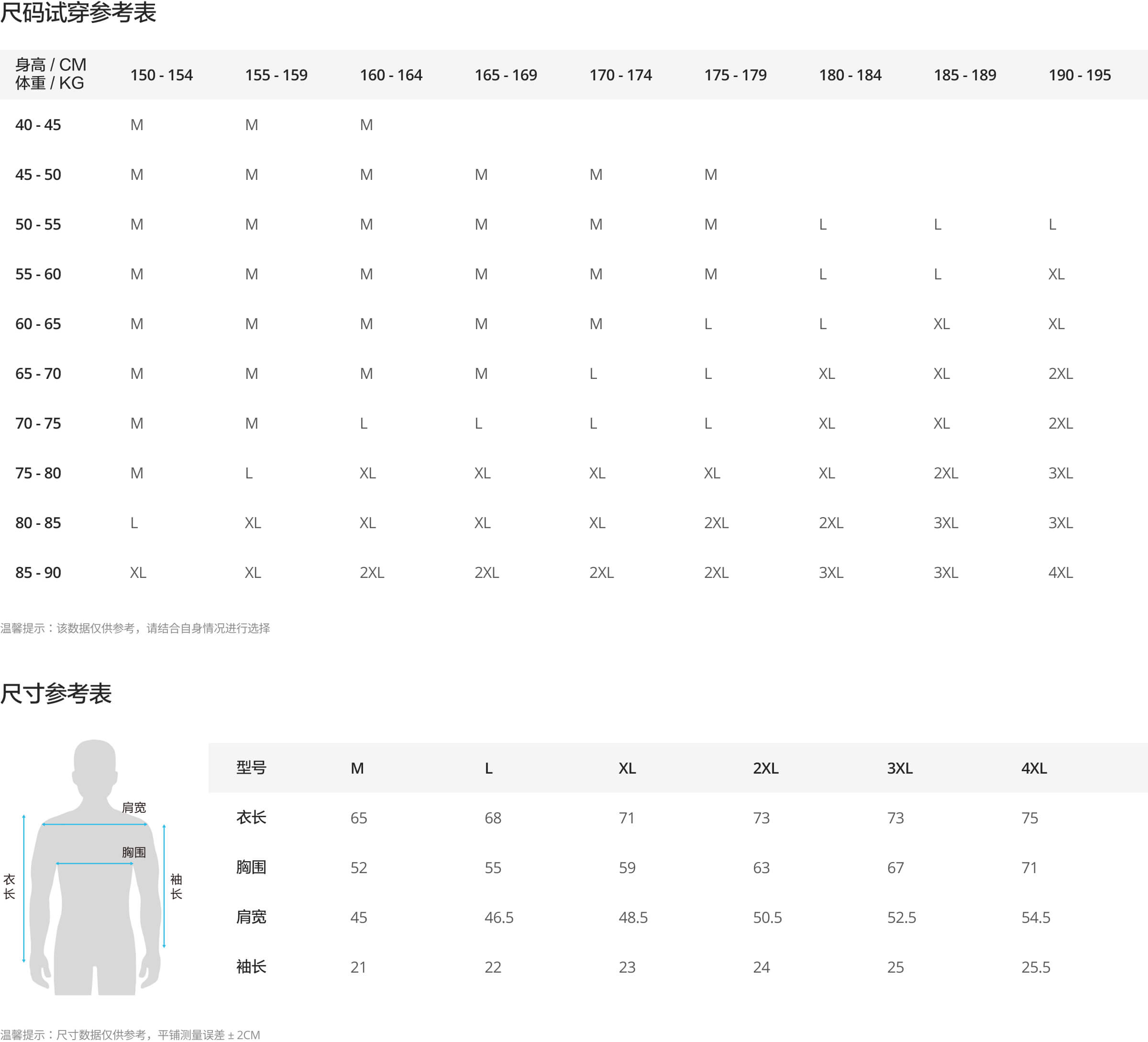Click the 4XL cell in the 85 - 90 row
Viewport: 1148px width, 1042px height.
[1060, 572]
